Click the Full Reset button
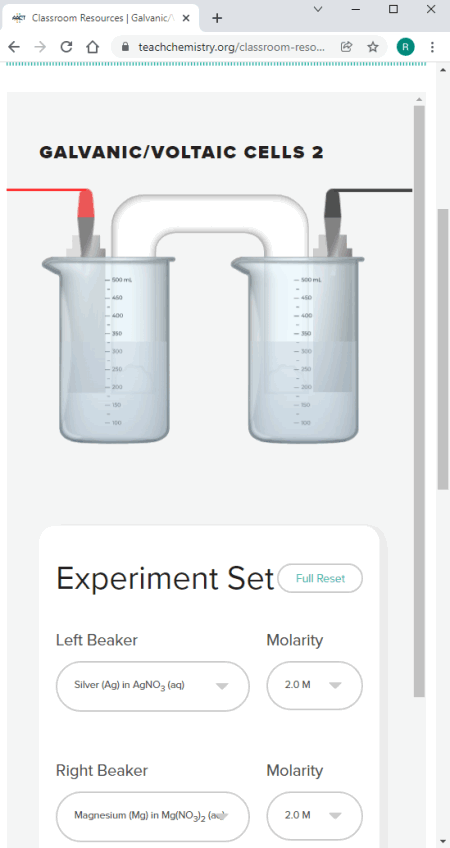This screenshot has height=848, width=450. click(320, 578)
